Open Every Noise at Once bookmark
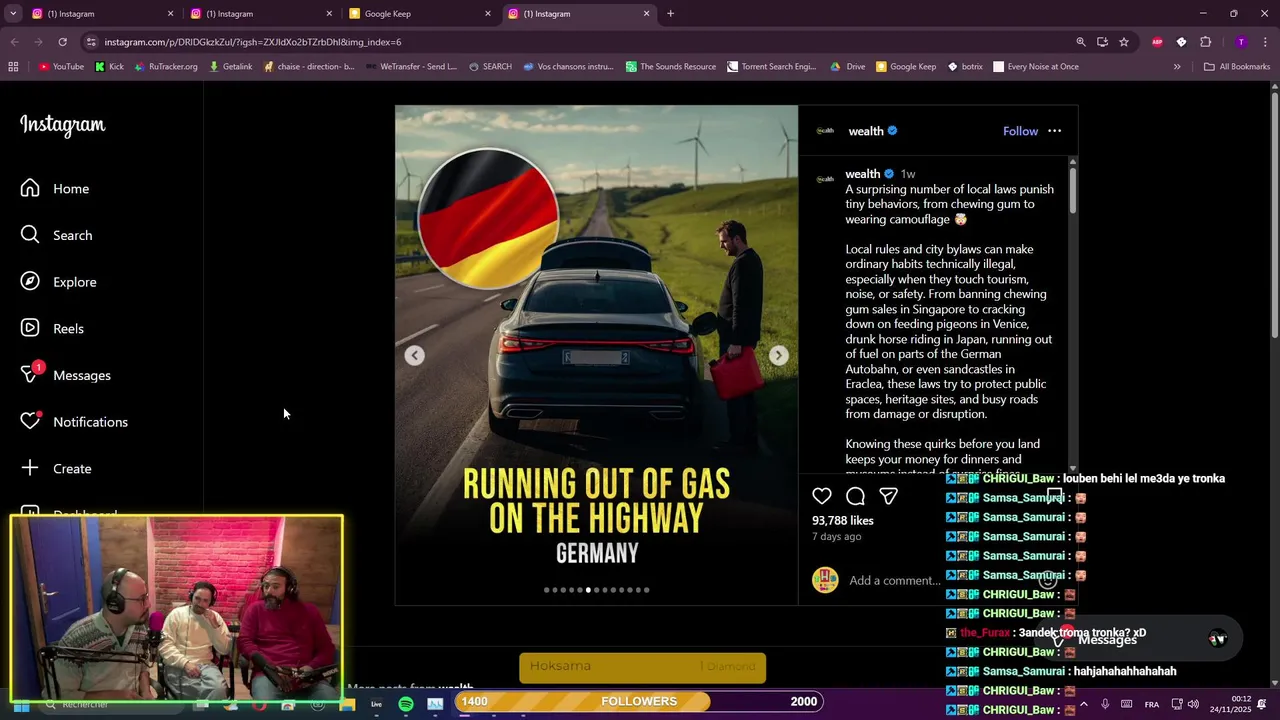This screenshot has width=1280, height=720. click(1035, 67)
